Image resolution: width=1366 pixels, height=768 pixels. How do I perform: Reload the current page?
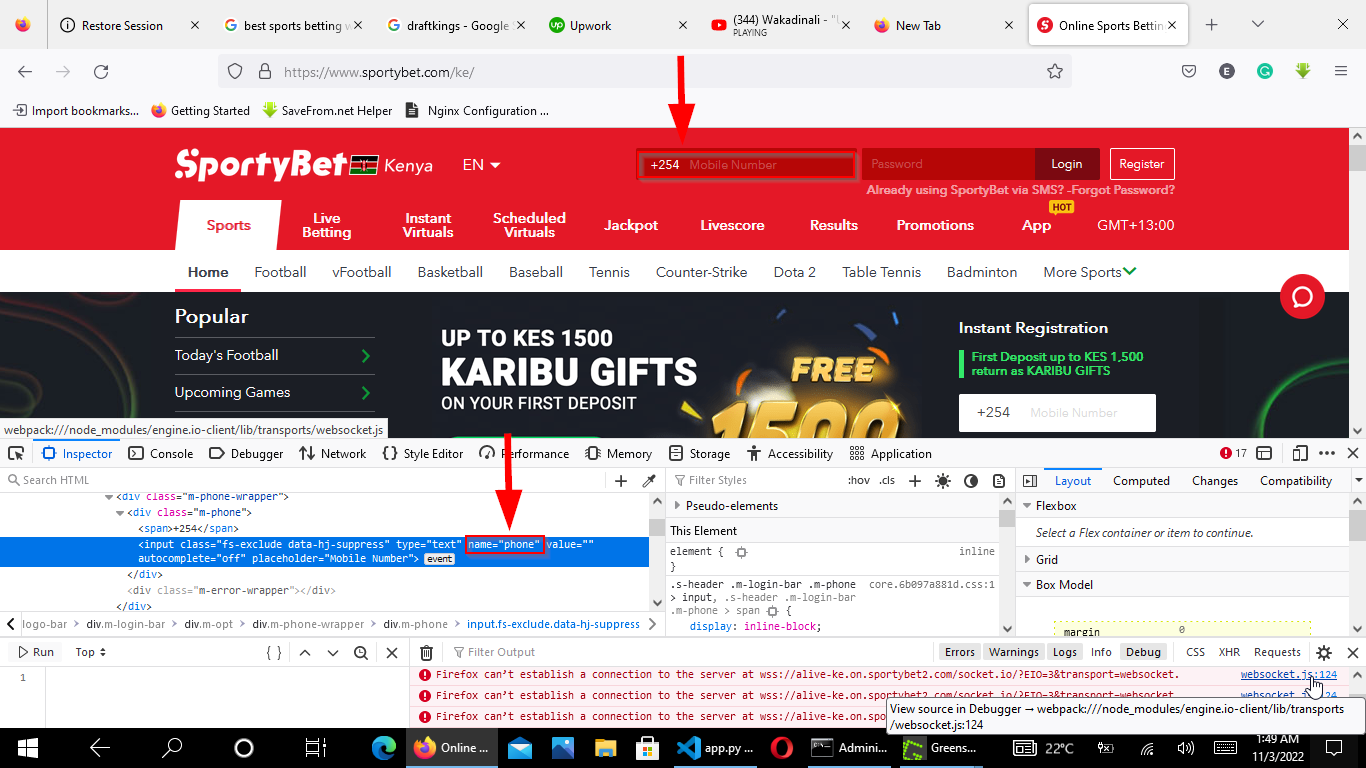[x=101, y=71]
